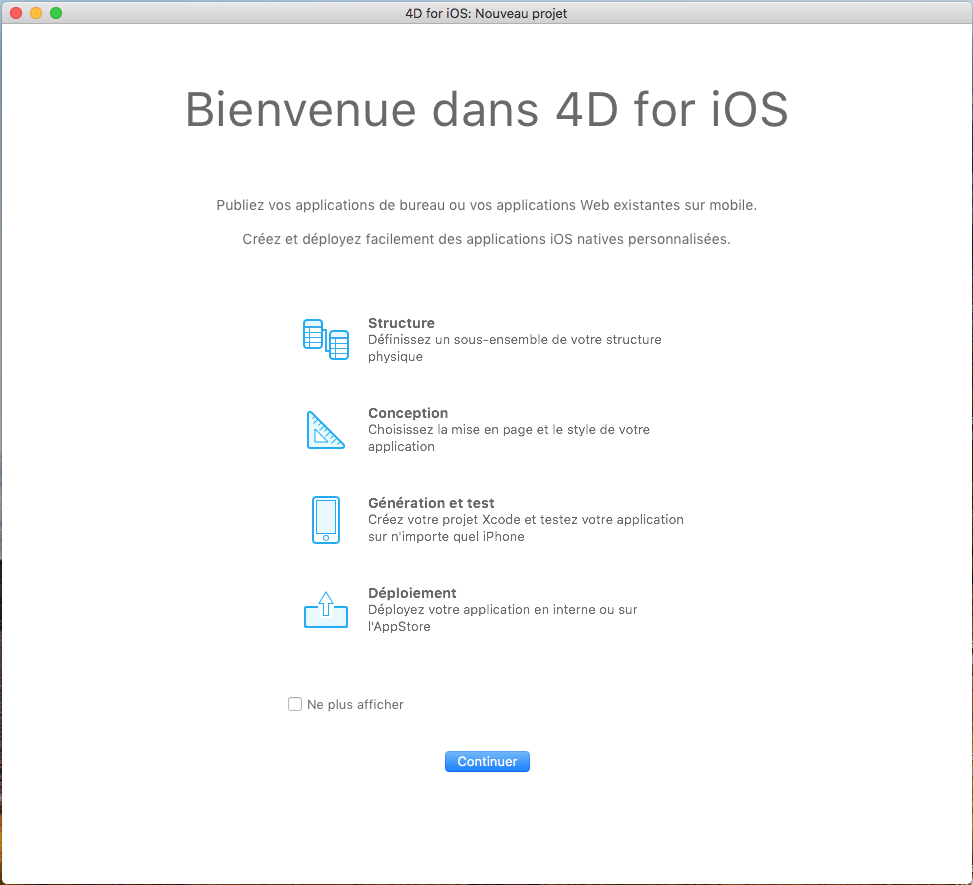
Task: Click the description mentioning 'projet Xcode'
Action: pos(525,528)
